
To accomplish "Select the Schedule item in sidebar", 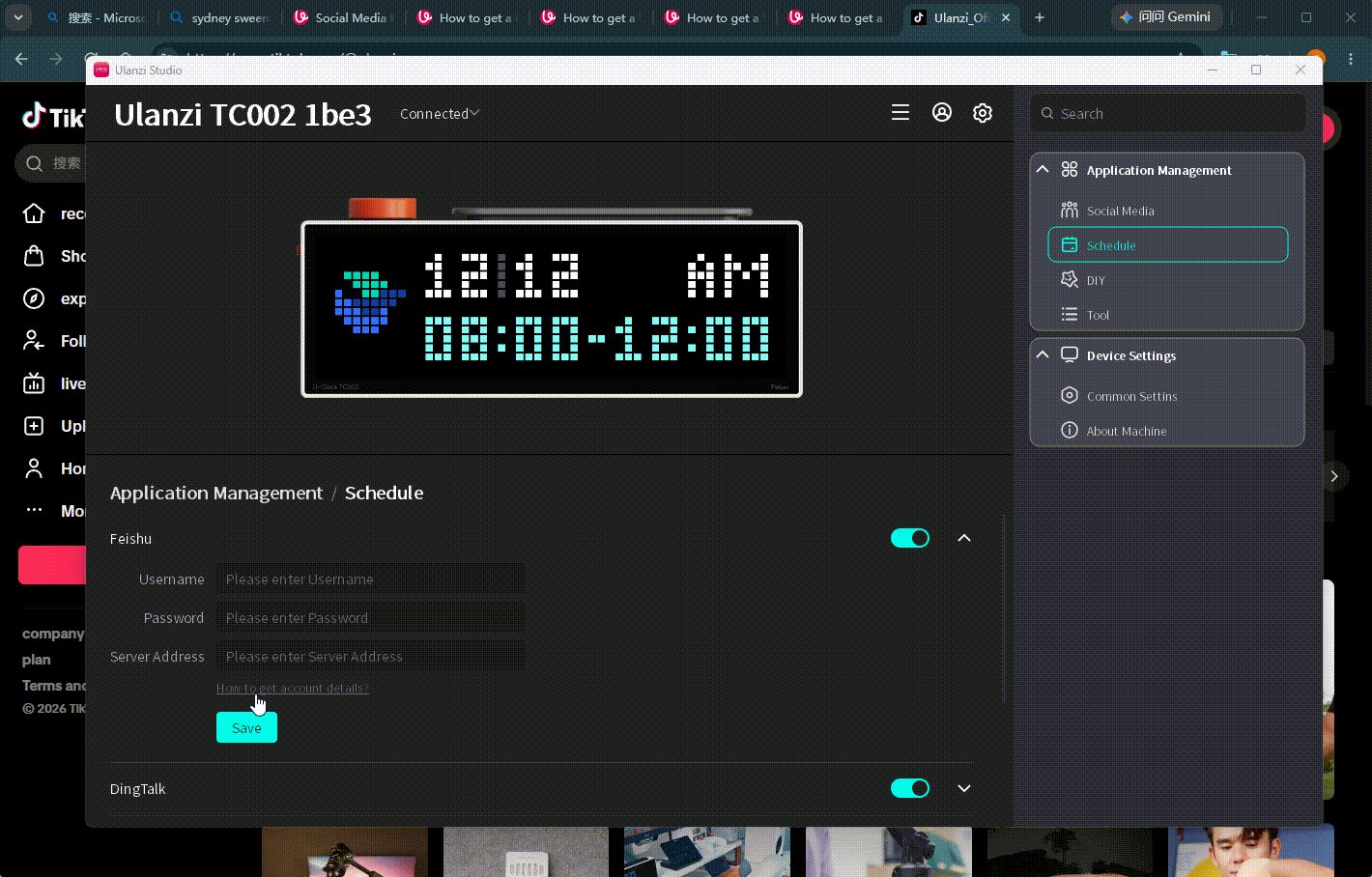I will point(1167,244).
